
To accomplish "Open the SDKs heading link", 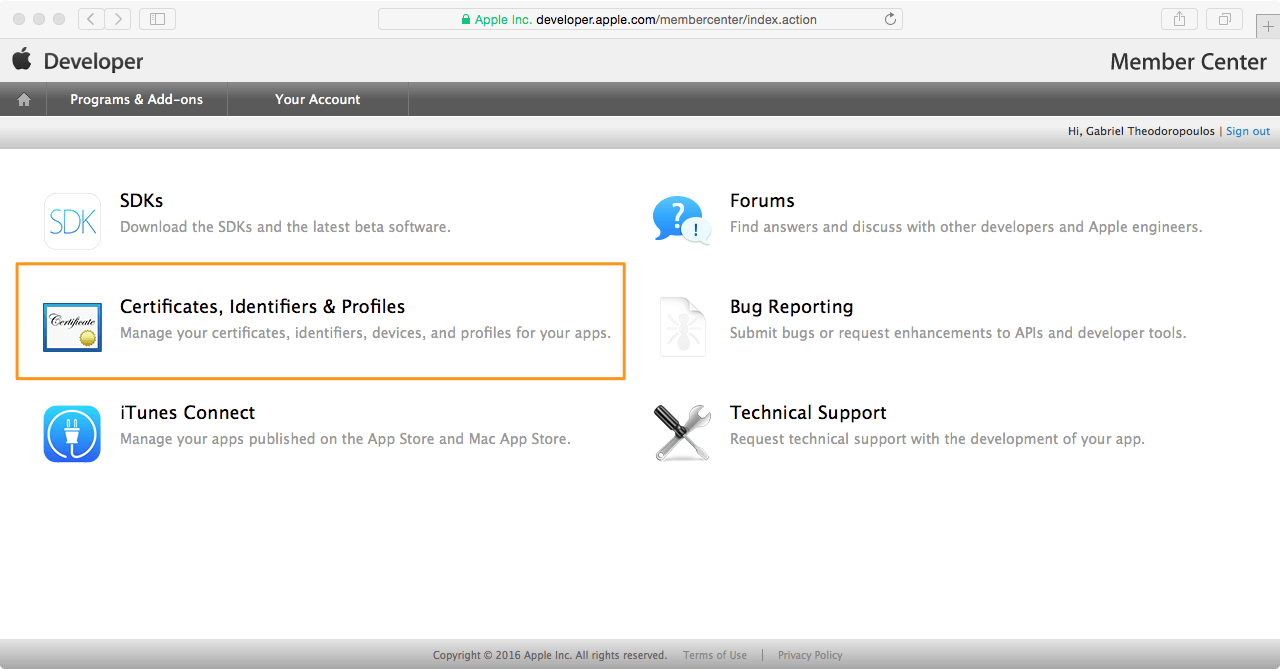I will pyautogui.click(x=141, y=200).
